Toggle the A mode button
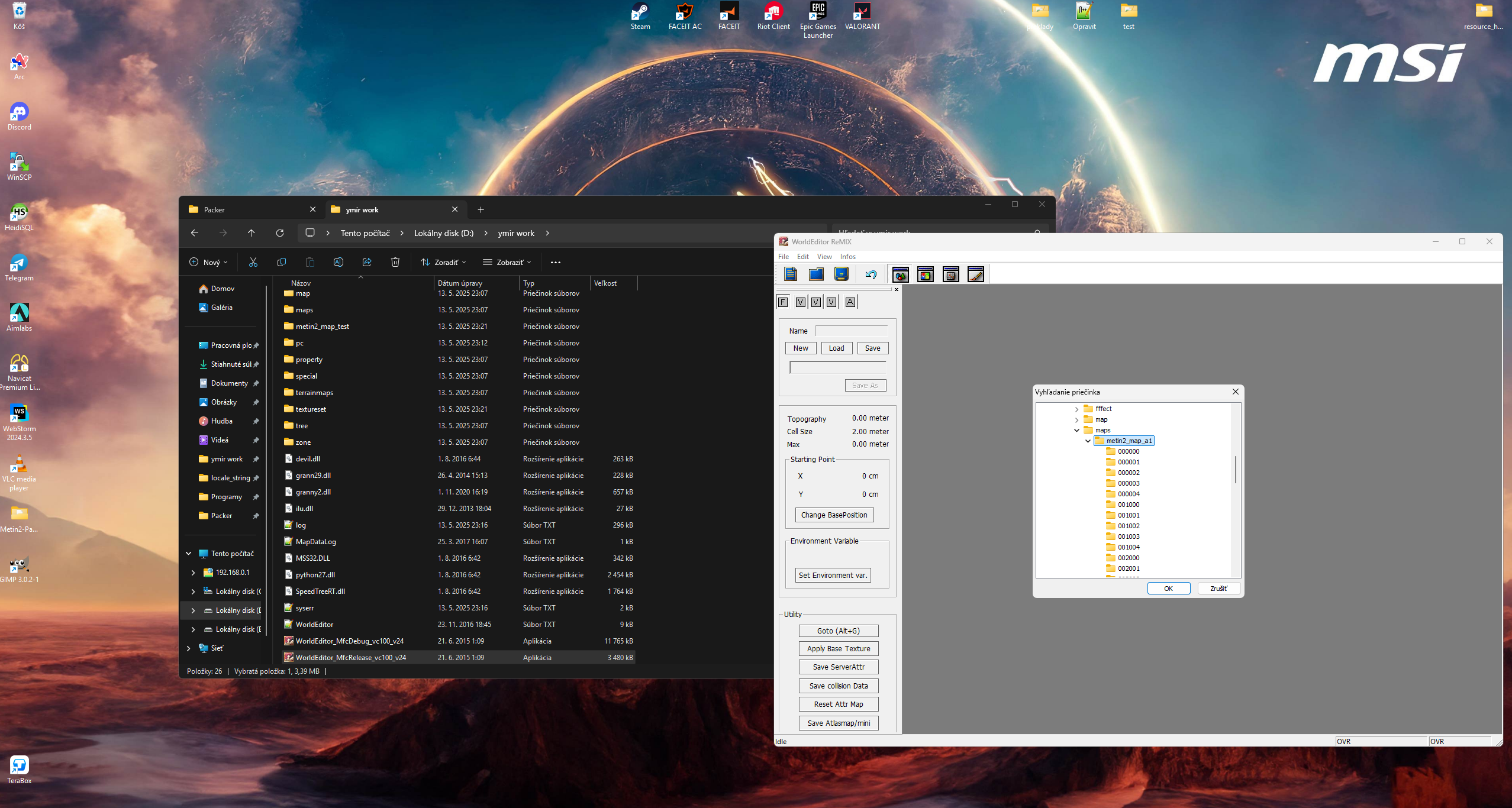The height and width of the screenshot is (808, 1512). click(x=850, y=302)
